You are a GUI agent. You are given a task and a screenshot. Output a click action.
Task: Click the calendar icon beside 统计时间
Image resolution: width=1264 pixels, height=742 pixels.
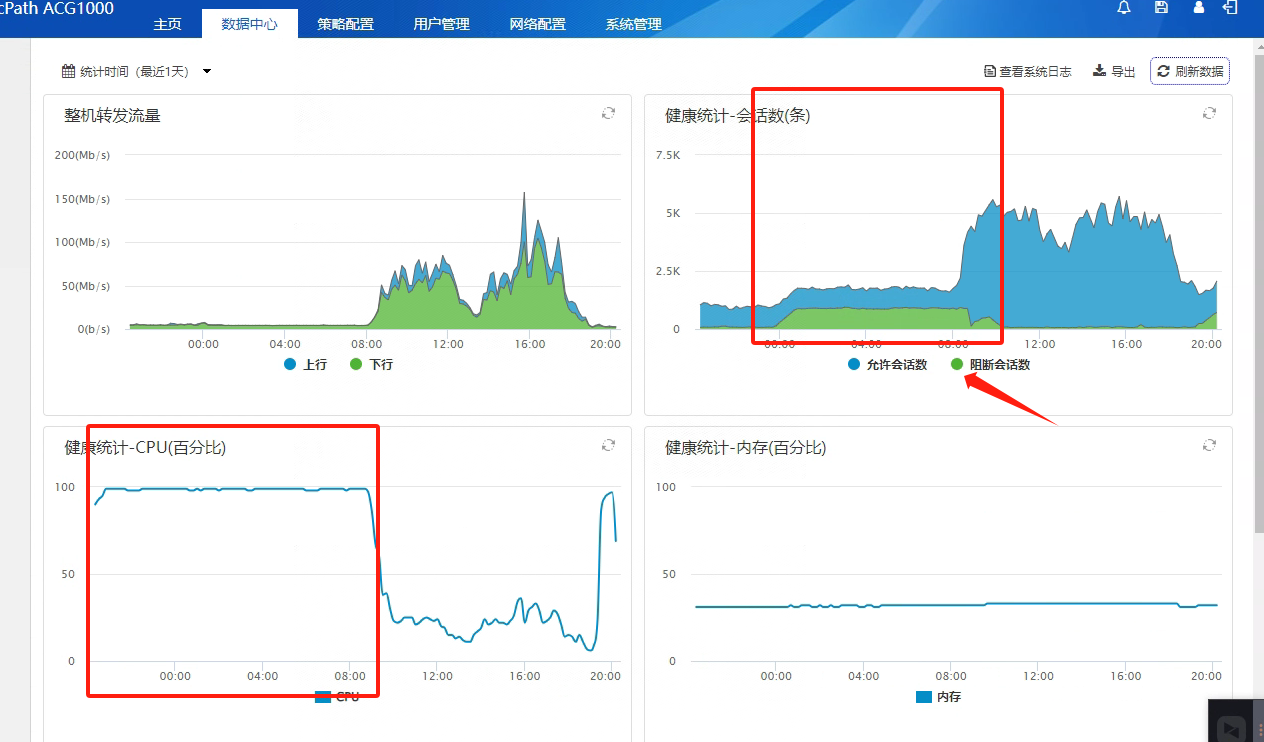pyautogui.click(x=68, y=71)
